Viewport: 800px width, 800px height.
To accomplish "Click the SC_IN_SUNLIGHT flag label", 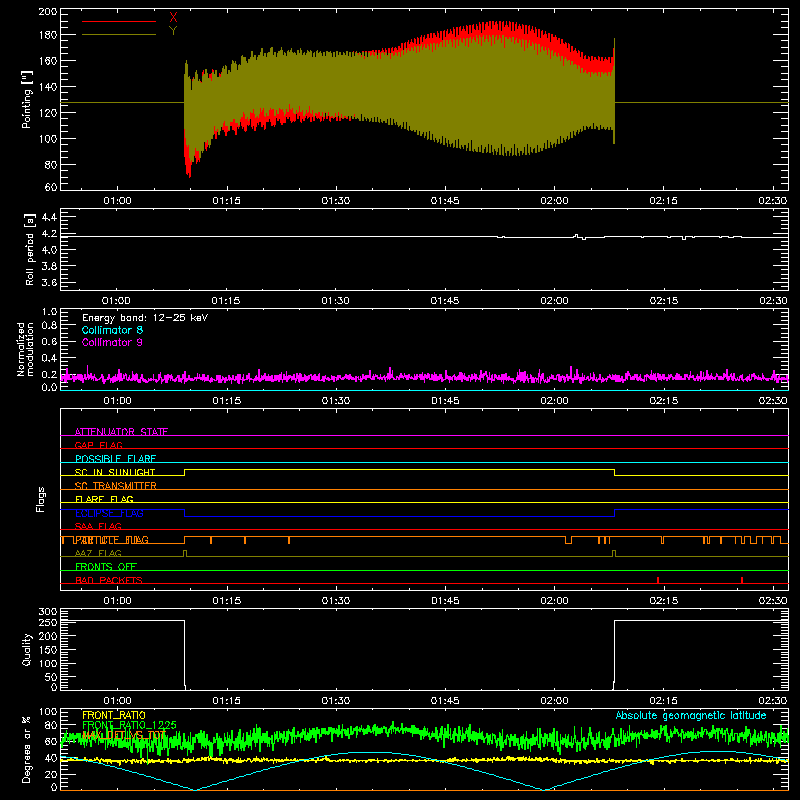I will pyautogui.click(x=115, y=472).
